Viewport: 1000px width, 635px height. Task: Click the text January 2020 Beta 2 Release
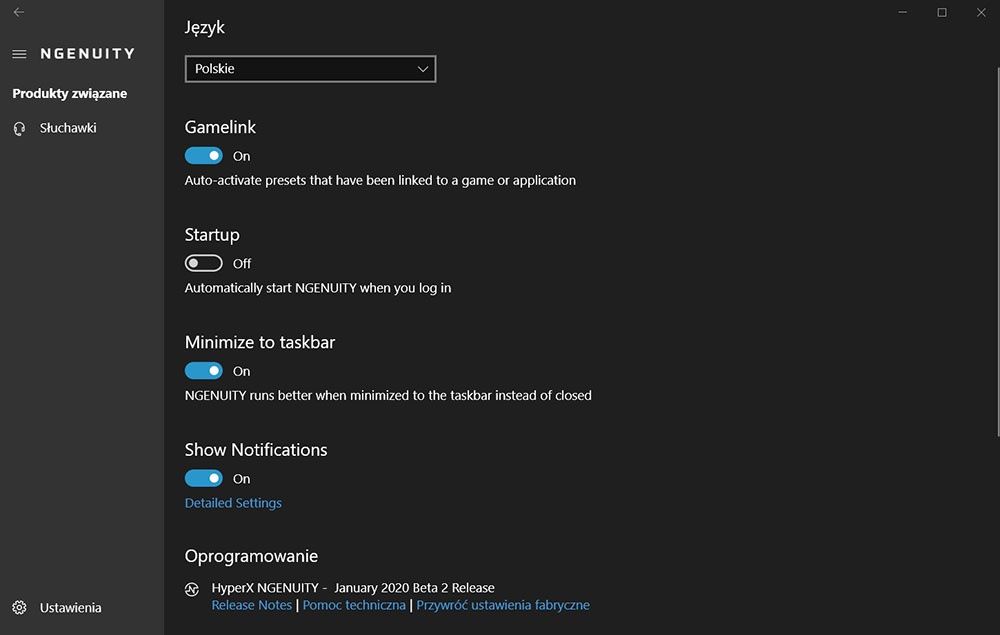tap(415, 588)
